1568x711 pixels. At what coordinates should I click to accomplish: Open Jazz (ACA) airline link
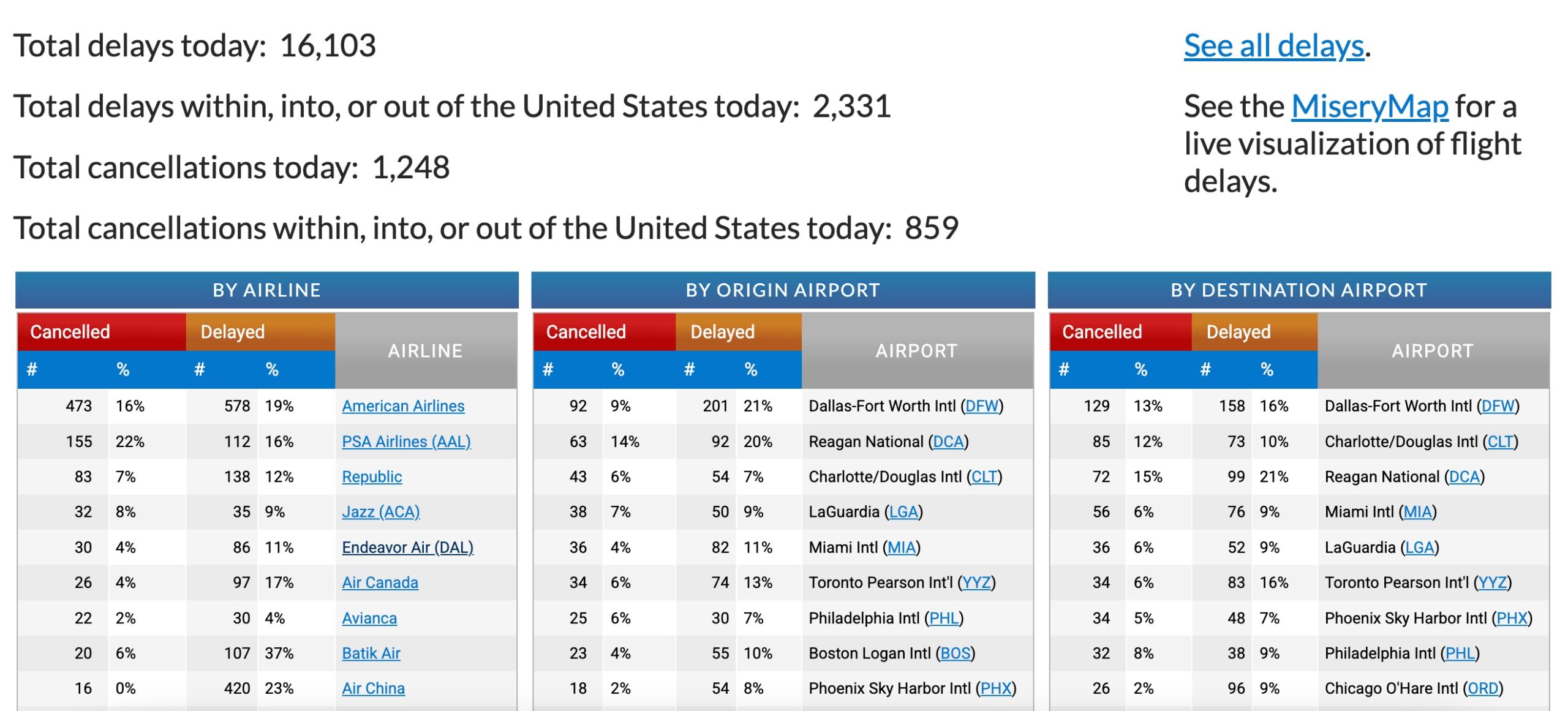click(381, 511)
